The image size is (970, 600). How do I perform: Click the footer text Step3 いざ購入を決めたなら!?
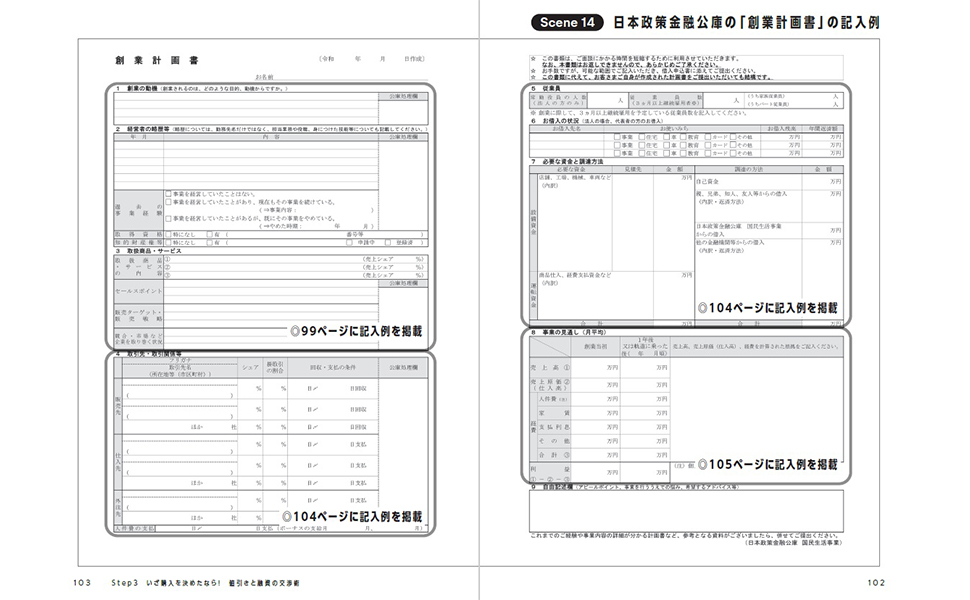[166, 583]
